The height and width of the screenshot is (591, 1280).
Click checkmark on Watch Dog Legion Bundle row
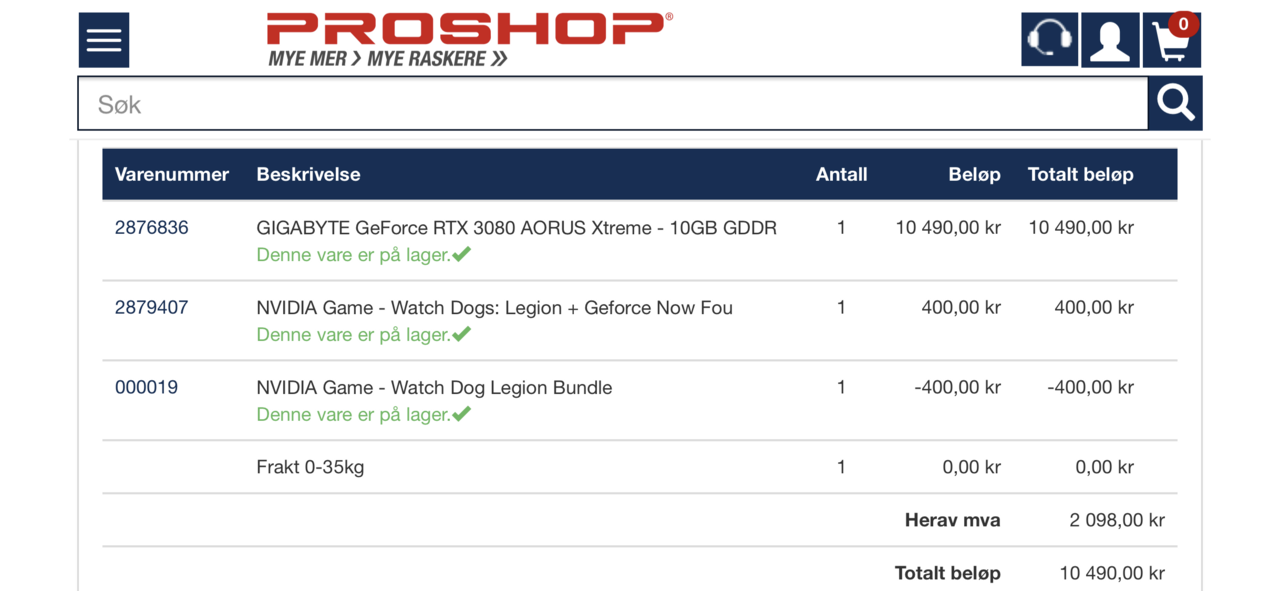click(x=461, y=414)
